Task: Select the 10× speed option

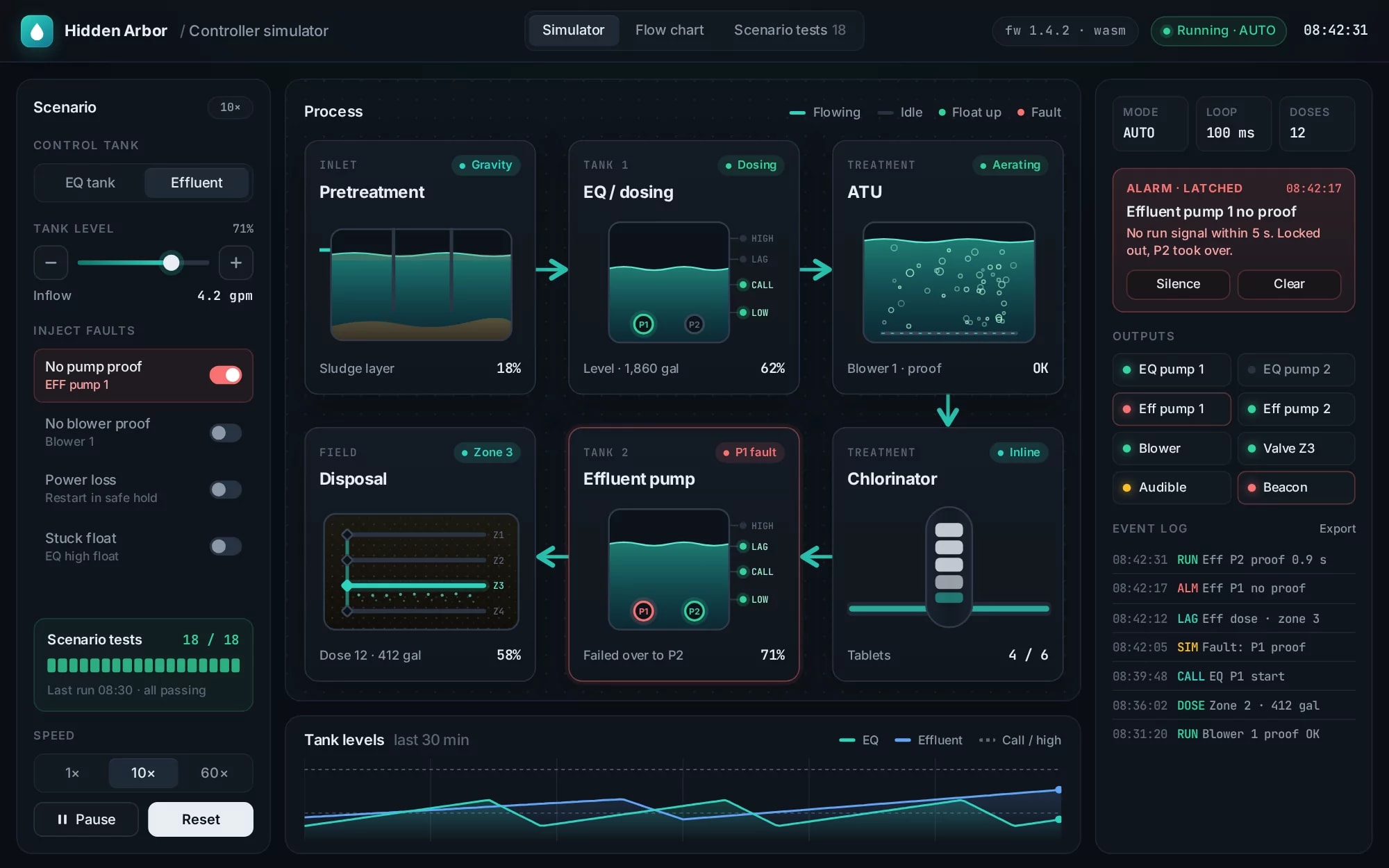Action: (143, 773)
